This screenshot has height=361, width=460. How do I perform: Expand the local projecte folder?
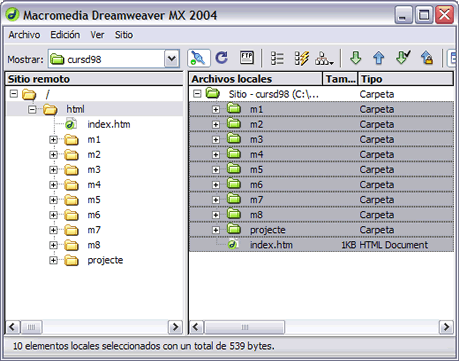coord(216,230)
